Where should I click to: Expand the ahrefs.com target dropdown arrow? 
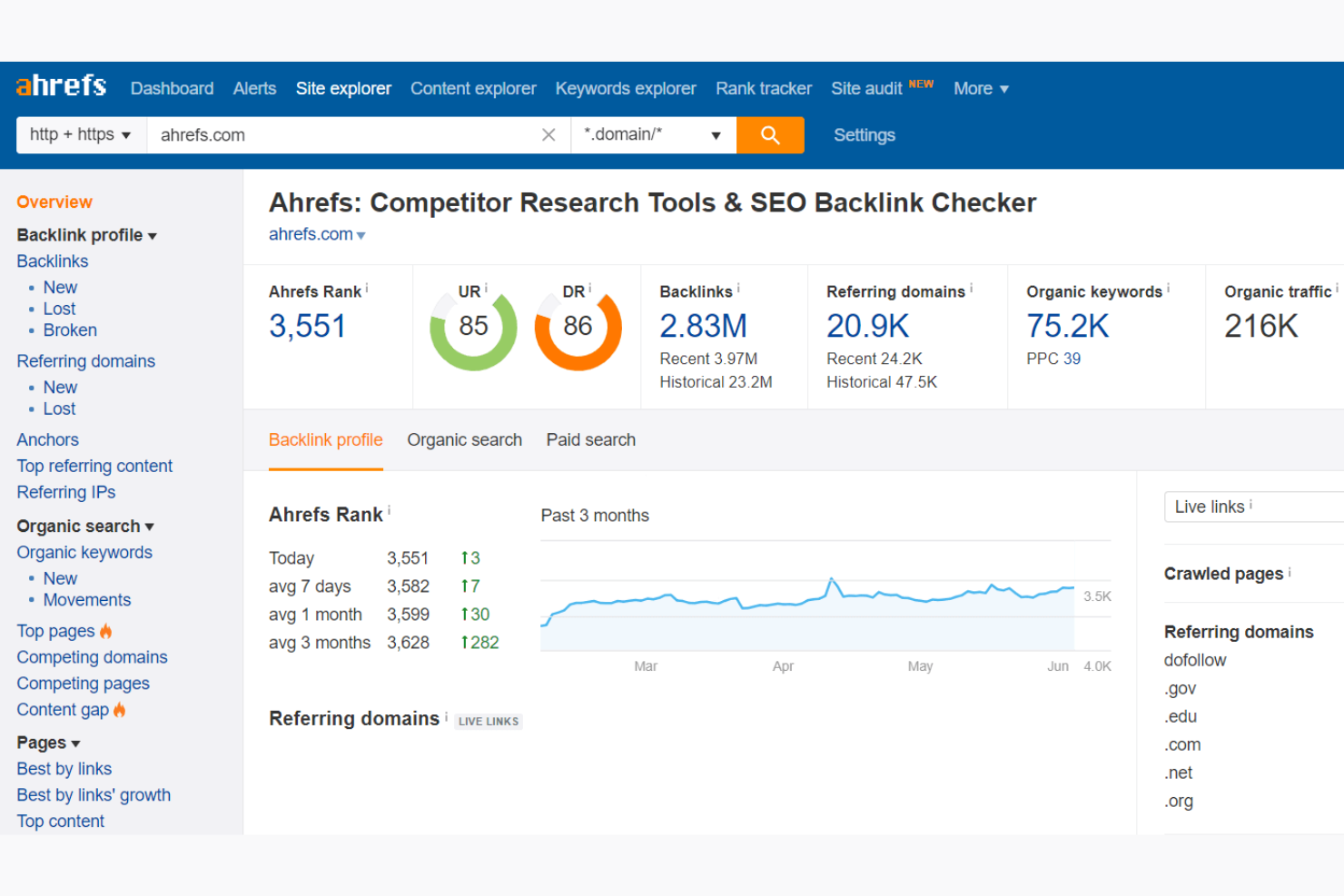point(361,234)
